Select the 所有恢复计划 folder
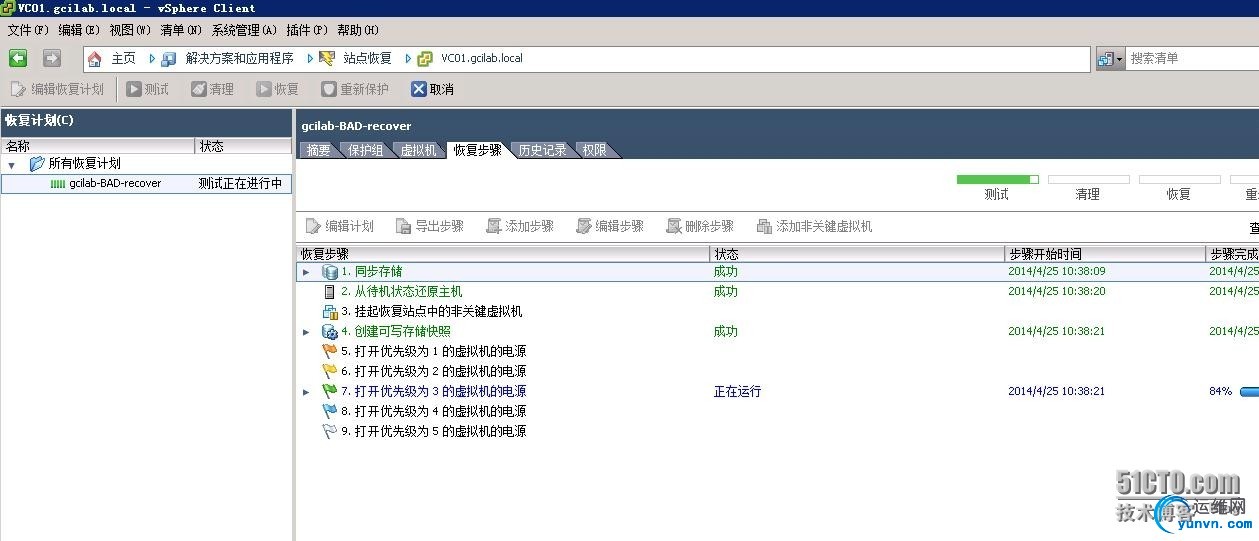The width and height of the screenshot is (1259, 541). click(75, 163)
